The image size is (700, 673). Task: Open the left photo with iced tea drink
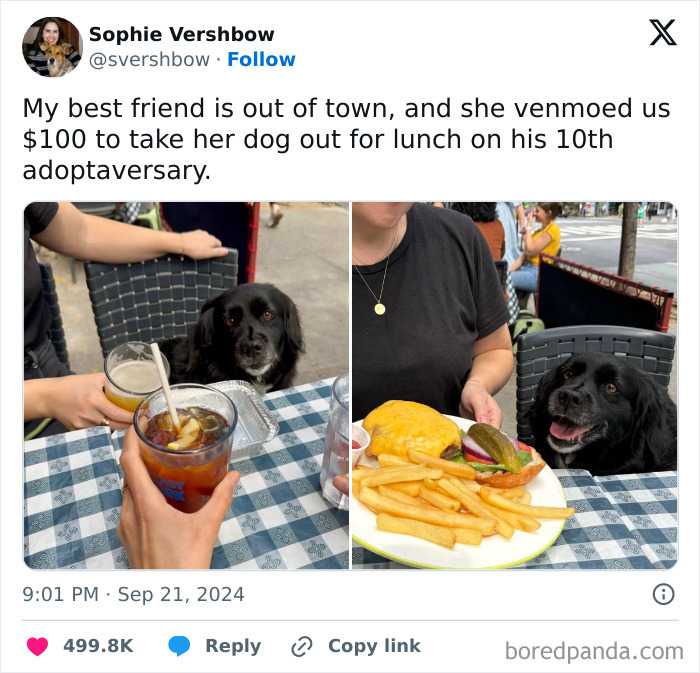[x=186, y=386]
